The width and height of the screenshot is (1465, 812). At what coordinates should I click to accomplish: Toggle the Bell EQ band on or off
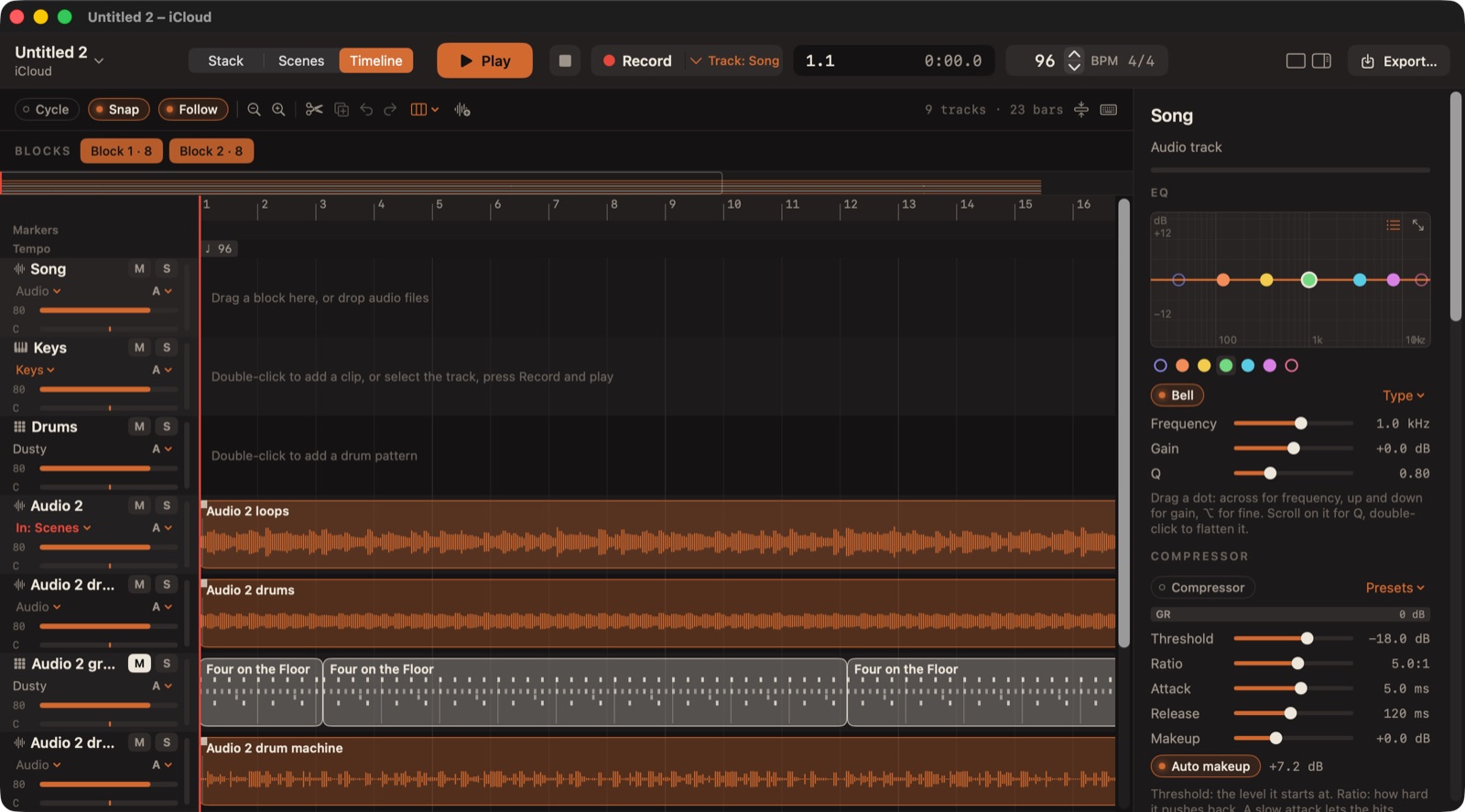[x=1177, y=395]
